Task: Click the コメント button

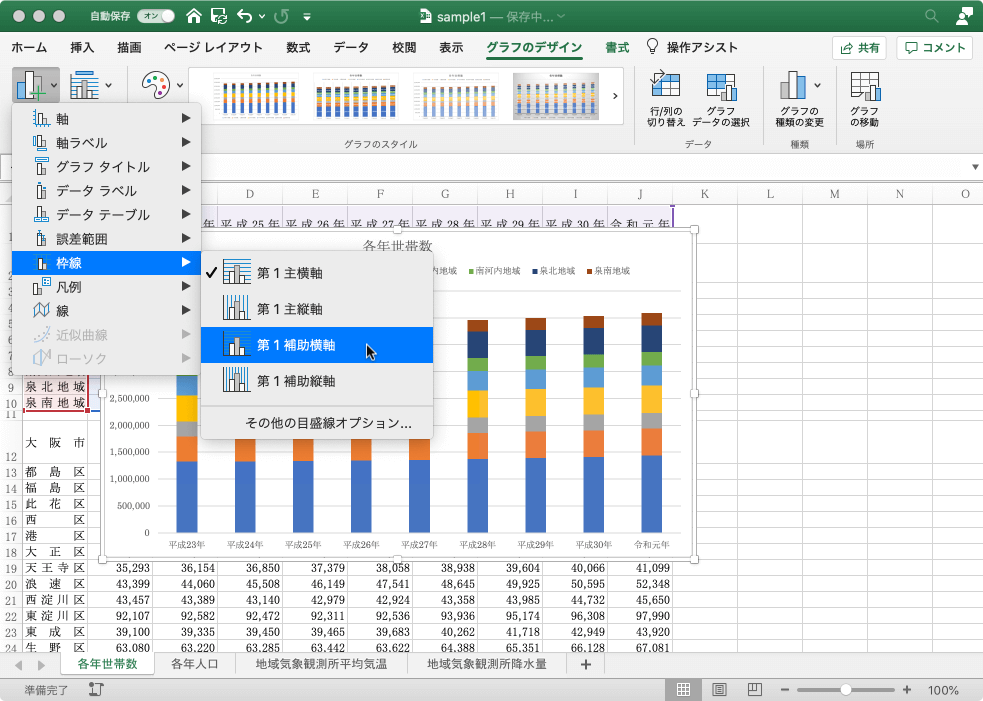Action: pos(935,48)
